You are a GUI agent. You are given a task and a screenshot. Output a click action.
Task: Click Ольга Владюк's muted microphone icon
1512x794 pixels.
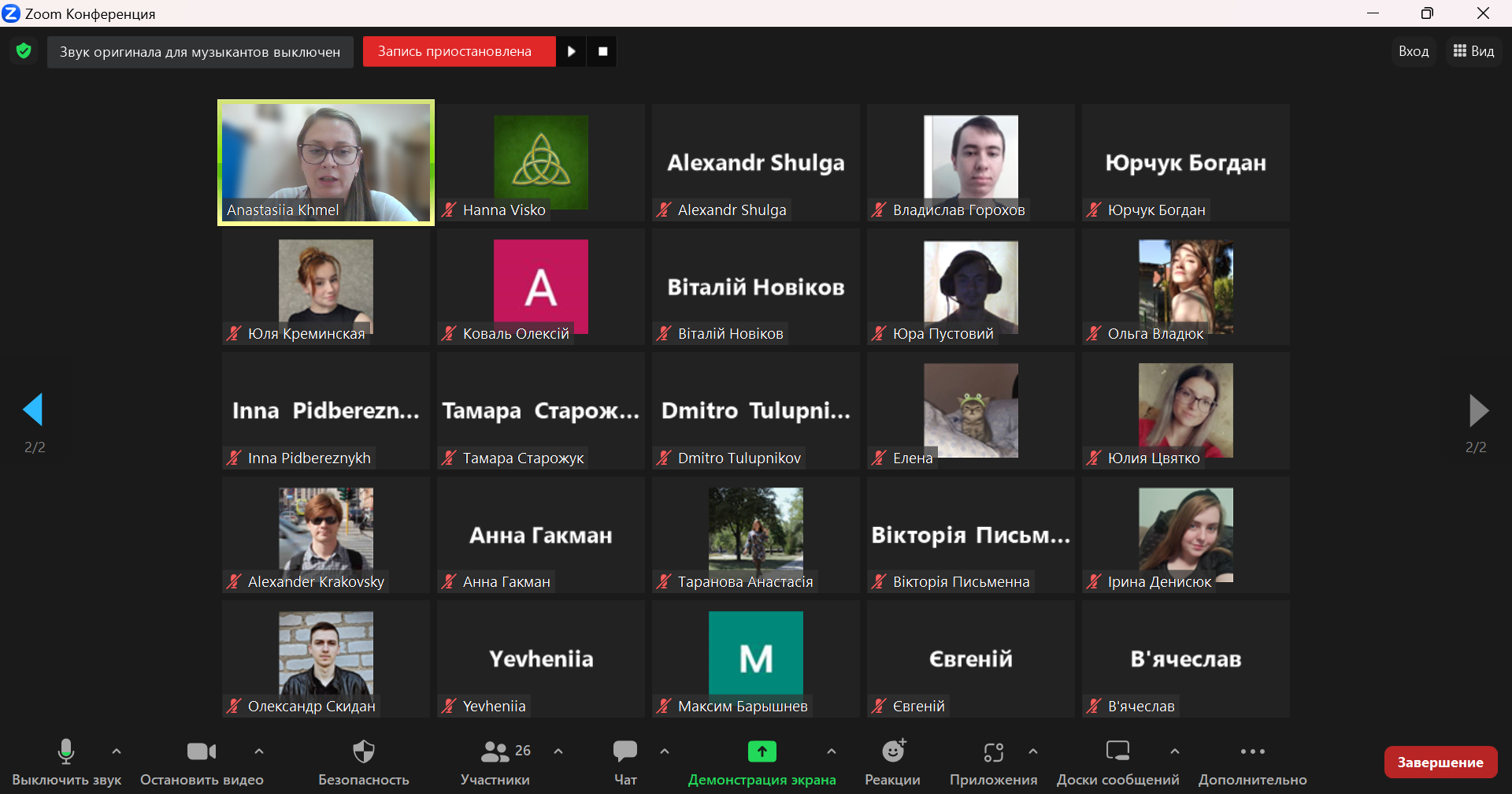click(x=1094, y=333)
